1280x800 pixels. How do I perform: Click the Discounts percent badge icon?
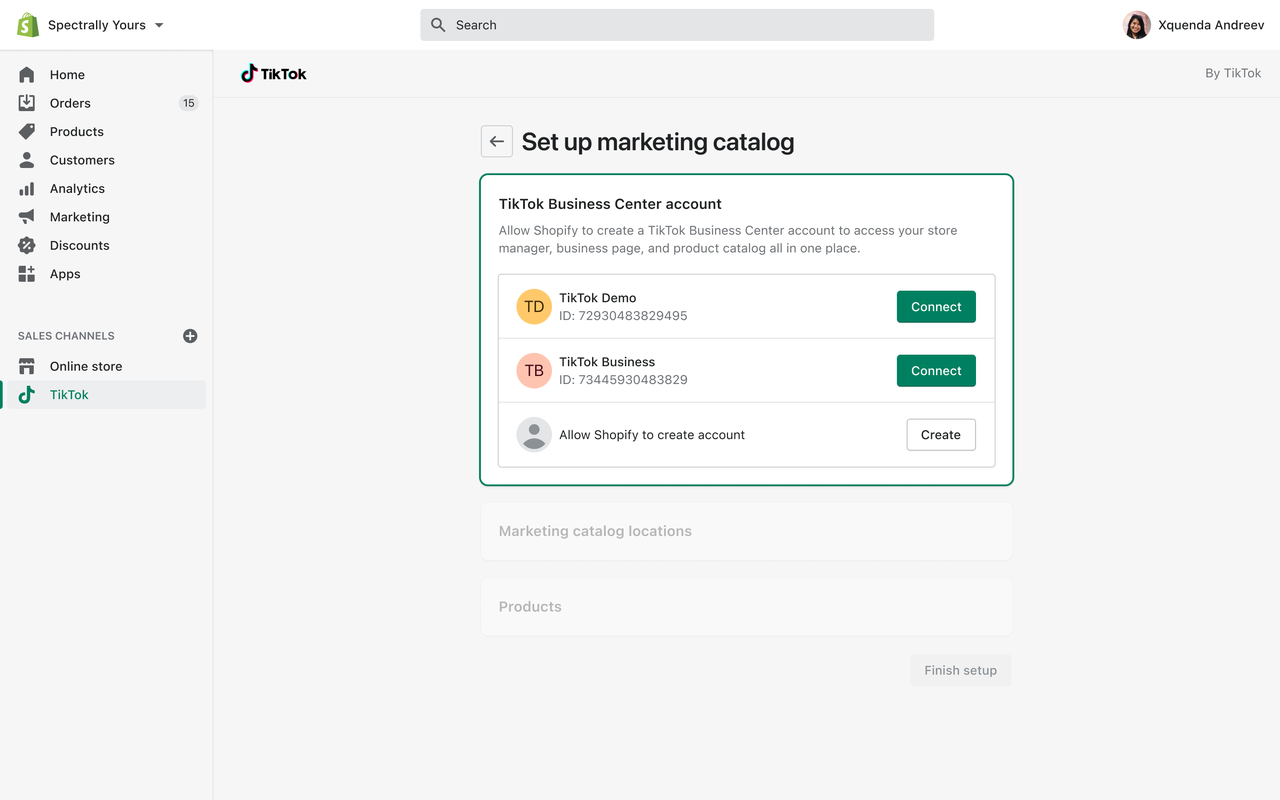(x=27, y=246)
